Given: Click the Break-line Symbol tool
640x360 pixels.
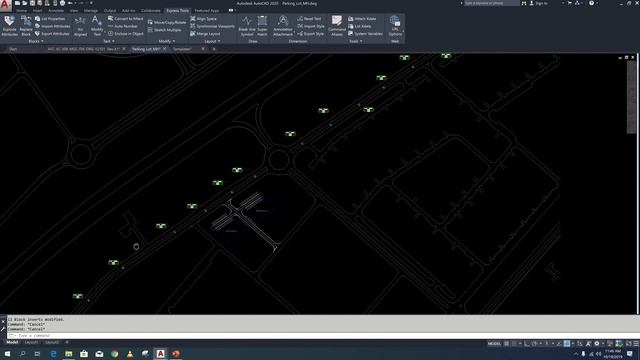Looking at the screenshot, I should coord(247,26).
